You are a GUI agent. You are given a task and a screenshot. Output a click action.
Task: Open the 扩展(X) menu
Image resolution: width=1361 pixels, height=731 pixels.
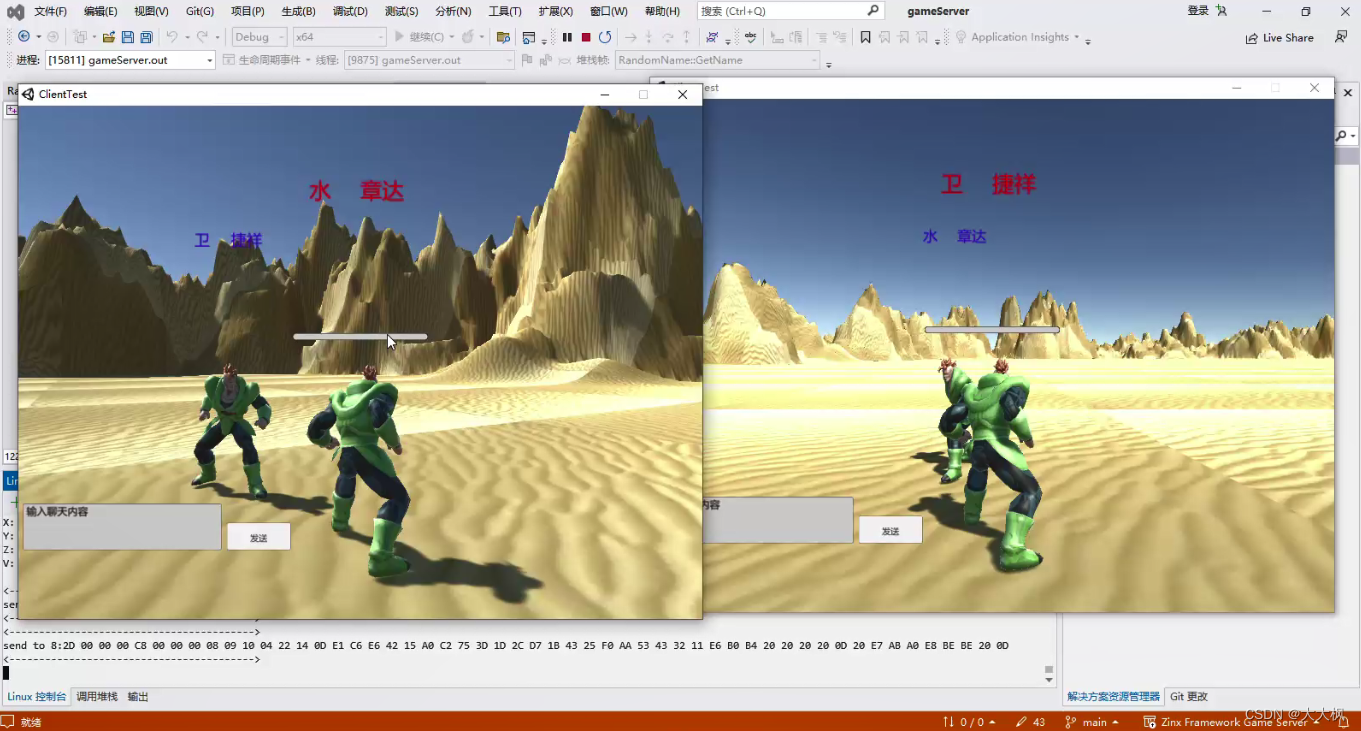tap(556, 12)
